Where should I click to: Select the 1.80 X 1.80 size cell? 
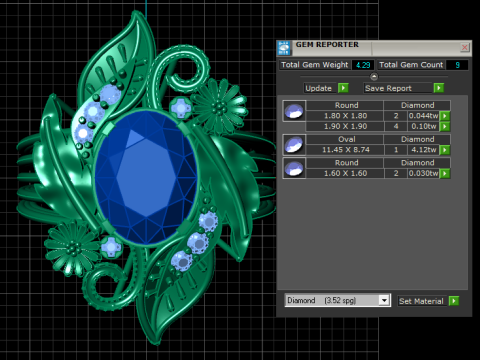tap(345, 116)
